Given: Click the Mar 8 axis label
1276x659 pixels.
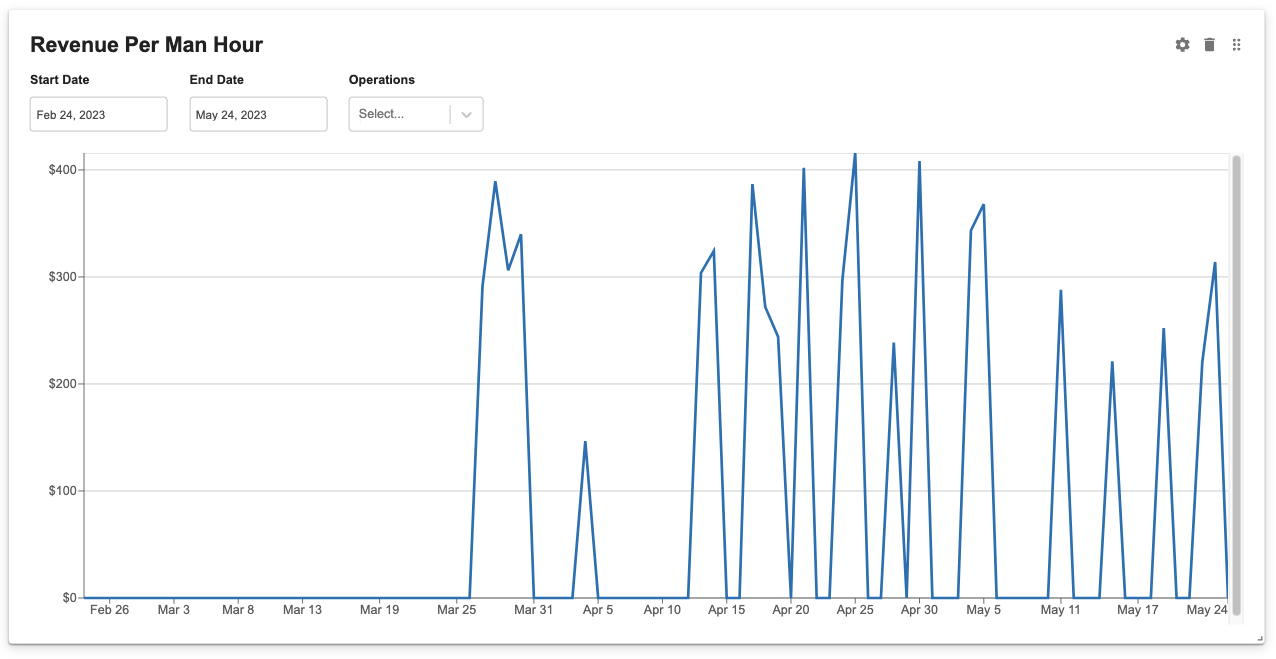Looking at the screenshot, I should point(238,610).
